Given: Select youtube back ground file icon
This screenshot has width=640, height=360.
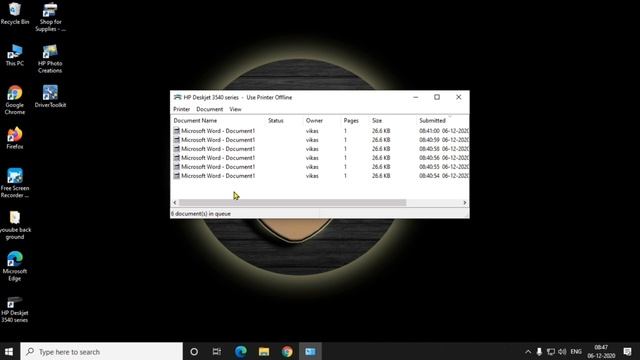Looking at the screenshot, I should pyautogui.click(x=15, y=225).
